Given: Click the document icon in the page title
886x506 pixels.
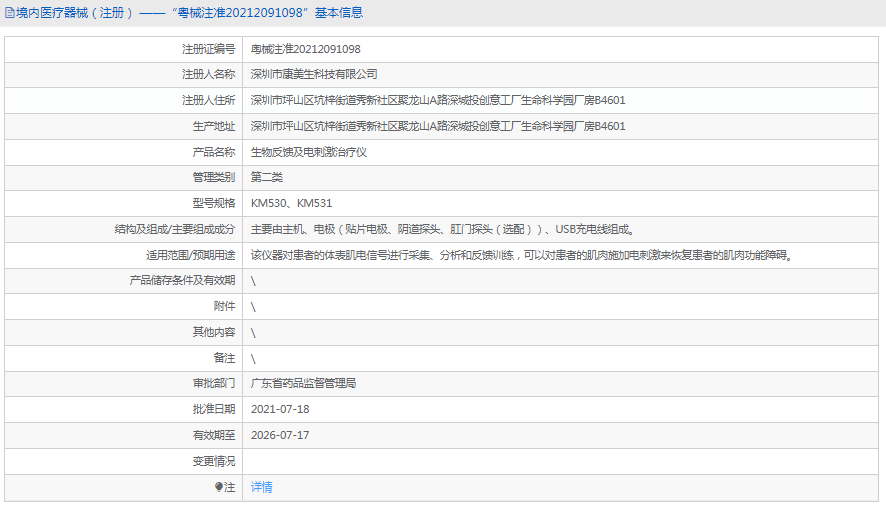Looking at the screenshot, I should 10,12.
